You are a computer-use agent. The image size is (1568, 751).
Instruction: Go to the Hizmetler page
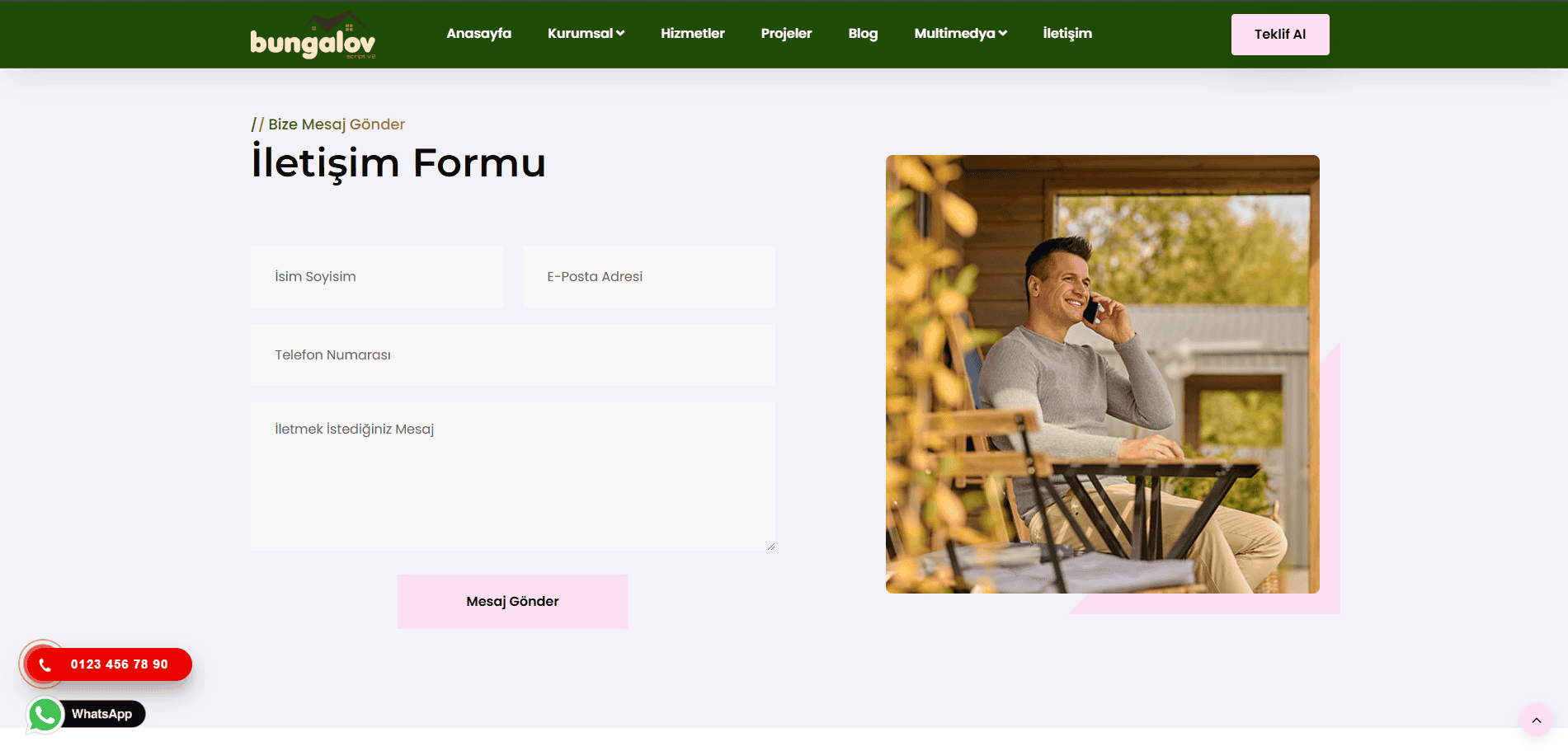pos(692,34)
